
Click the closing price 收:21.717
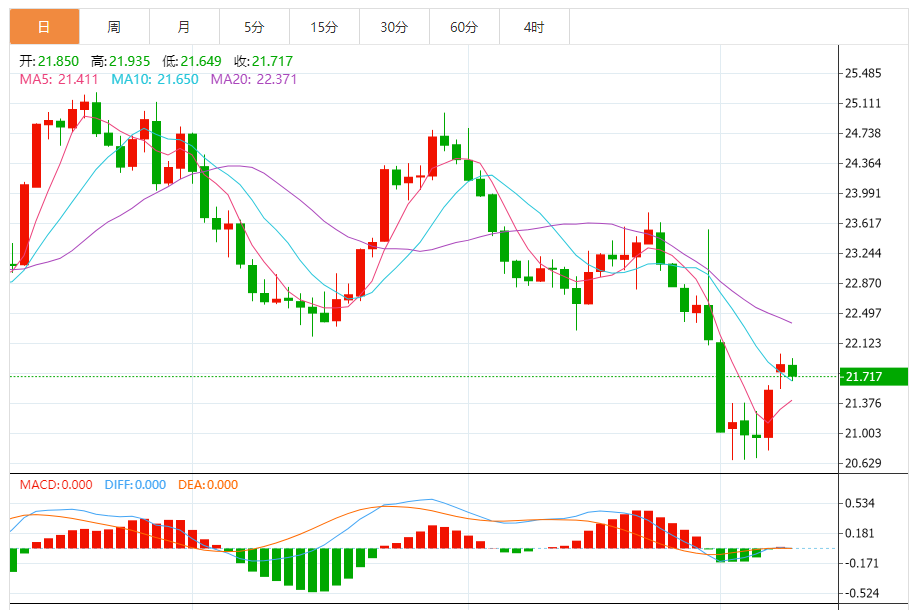263,61
